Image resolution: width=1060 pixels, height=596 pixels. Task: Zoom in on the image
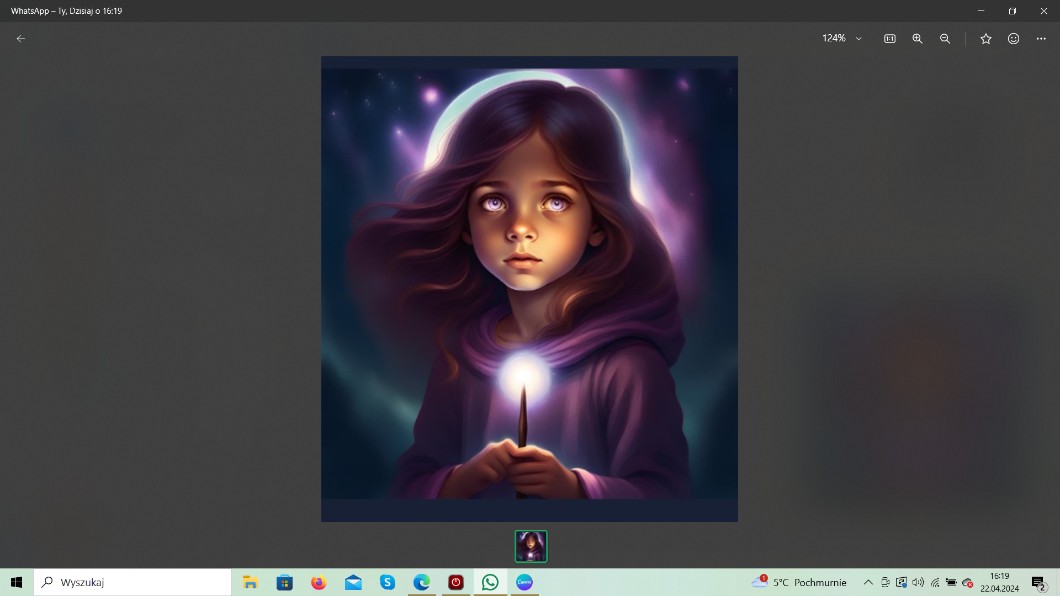pos(917,38)
